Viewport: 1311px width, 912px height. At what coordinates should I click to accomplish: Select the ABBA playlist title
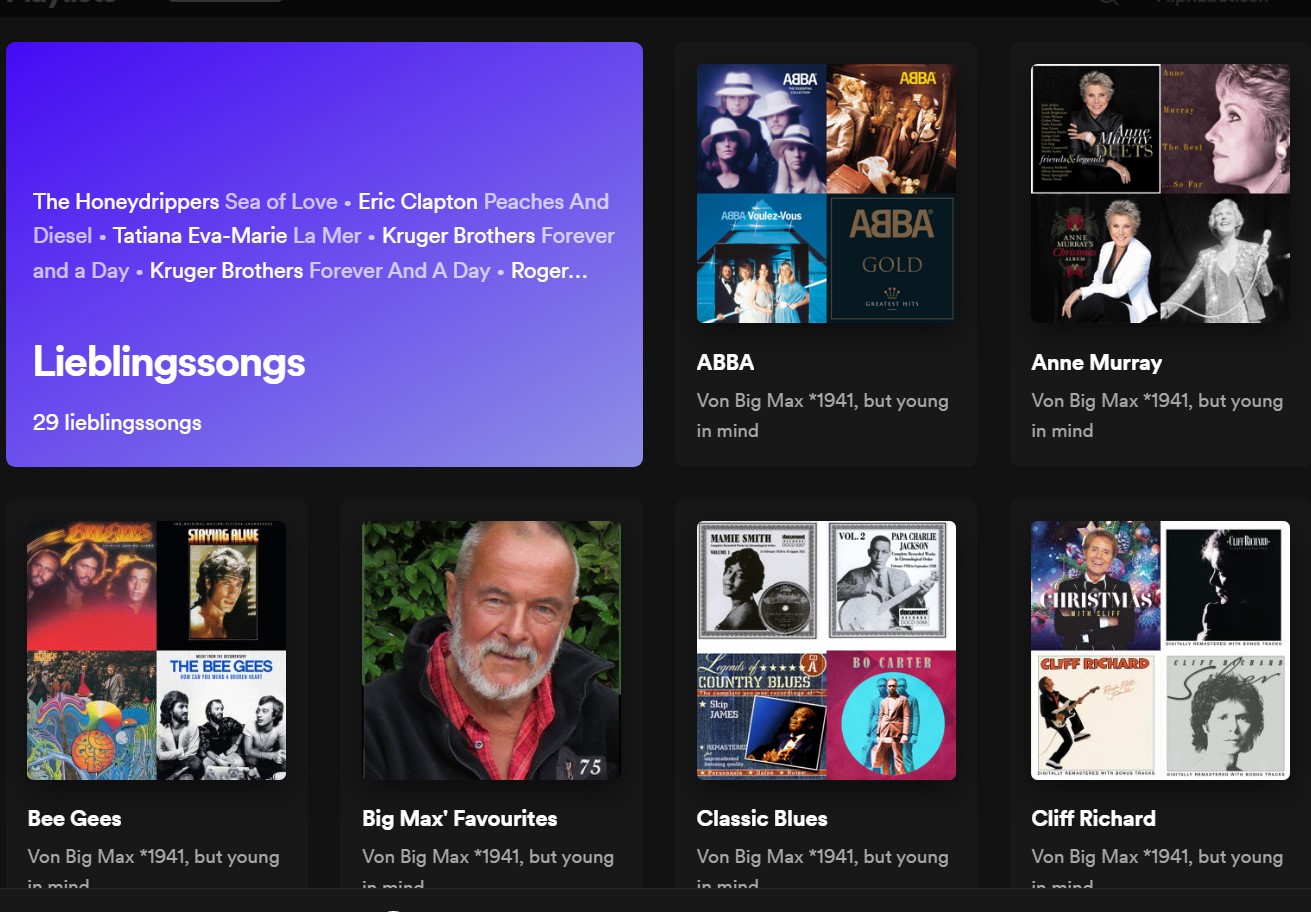pos(725,362)
